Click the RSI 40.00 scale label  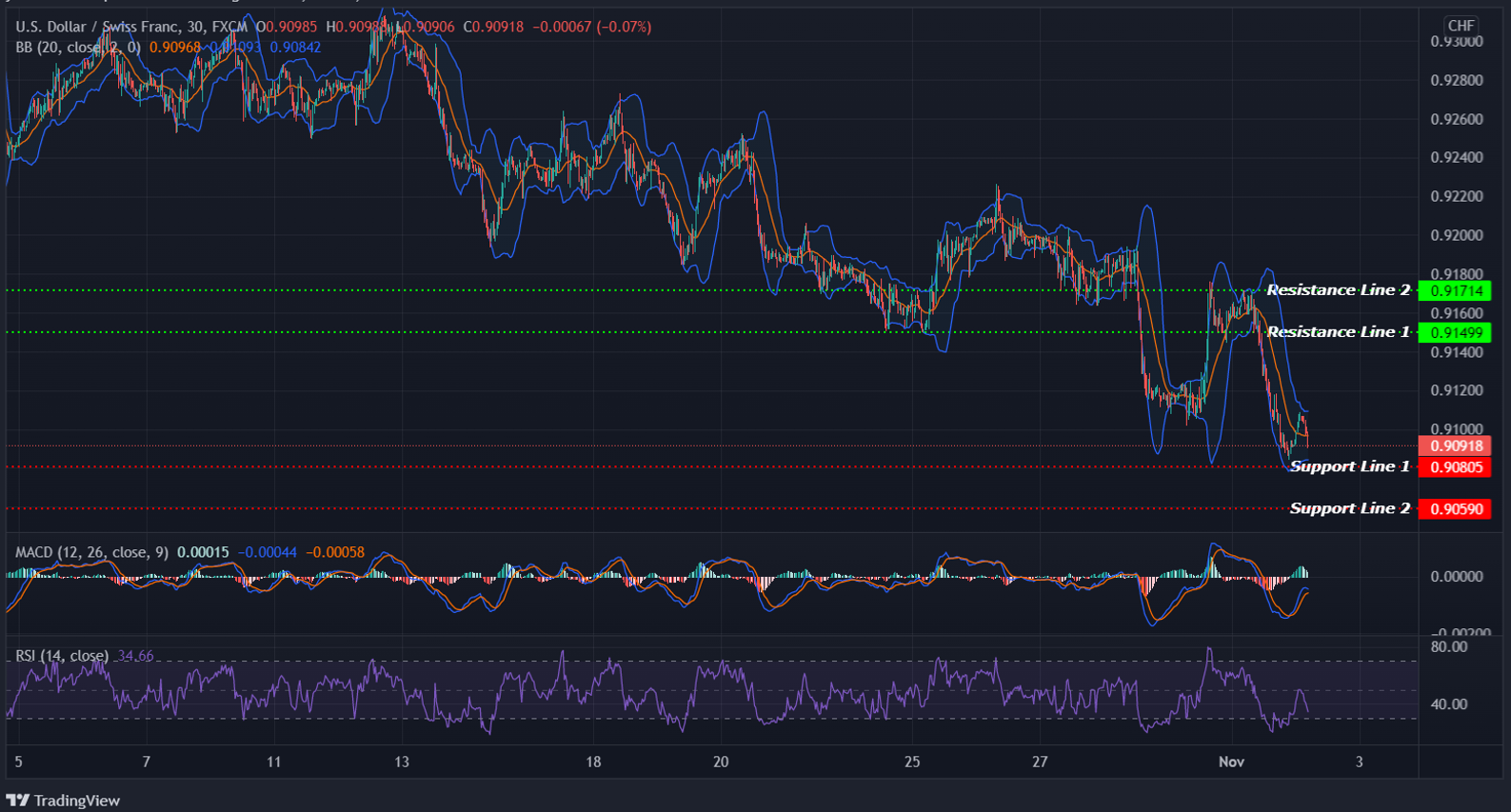(1449, 703)
